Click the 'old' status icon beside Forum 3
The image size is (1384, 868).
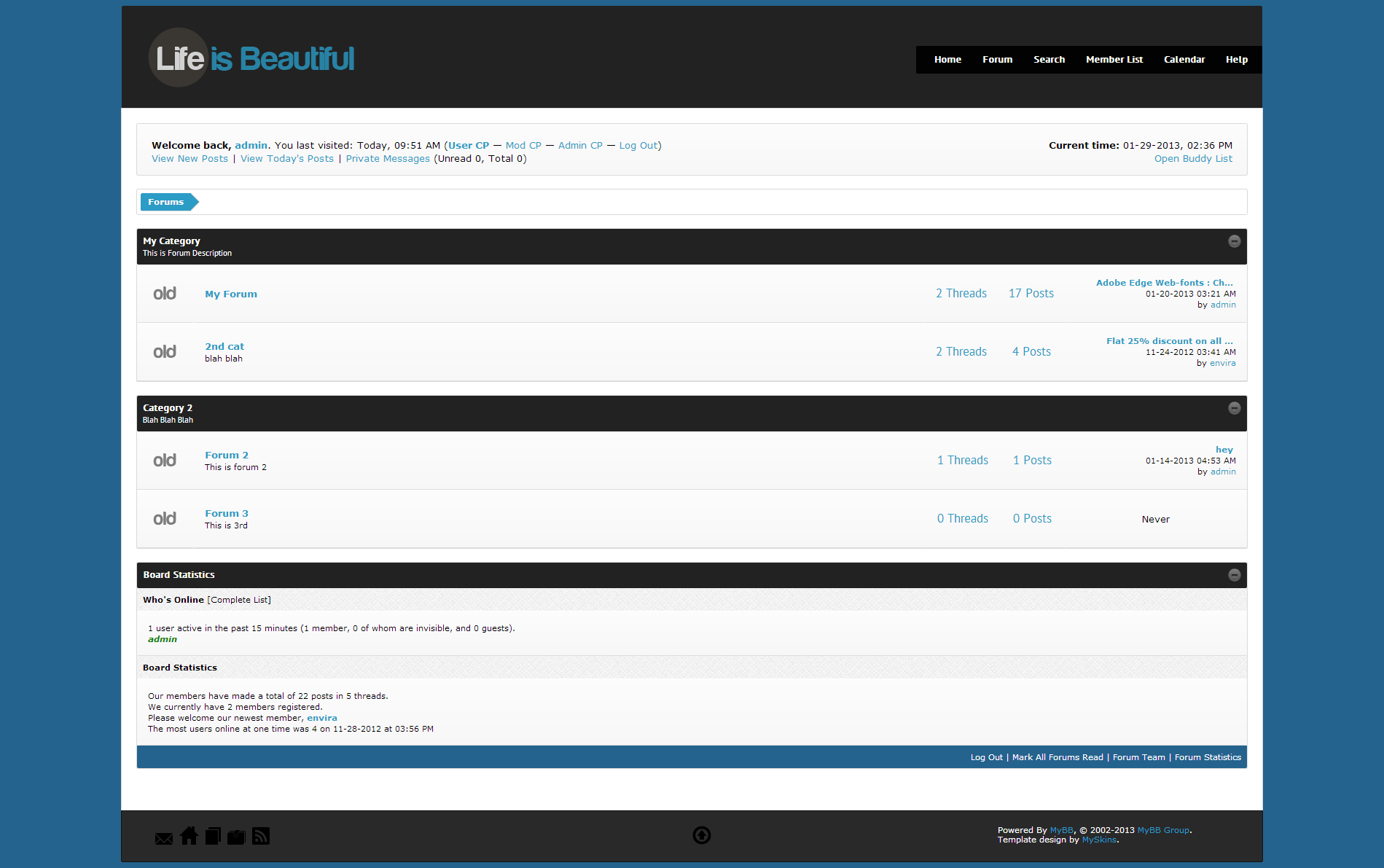(x=165, y=519)
